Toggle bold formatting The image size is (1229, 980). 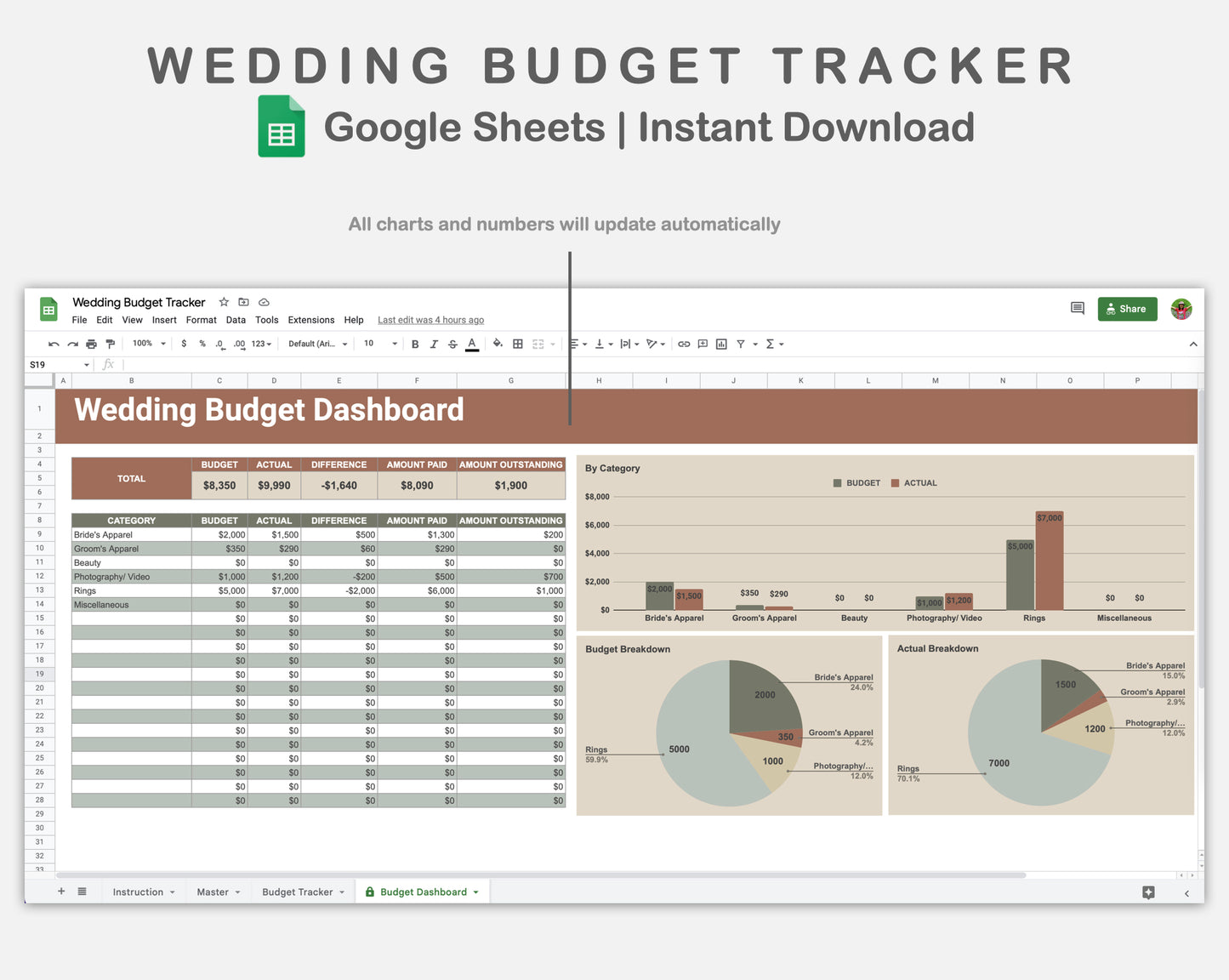[414, 344]
